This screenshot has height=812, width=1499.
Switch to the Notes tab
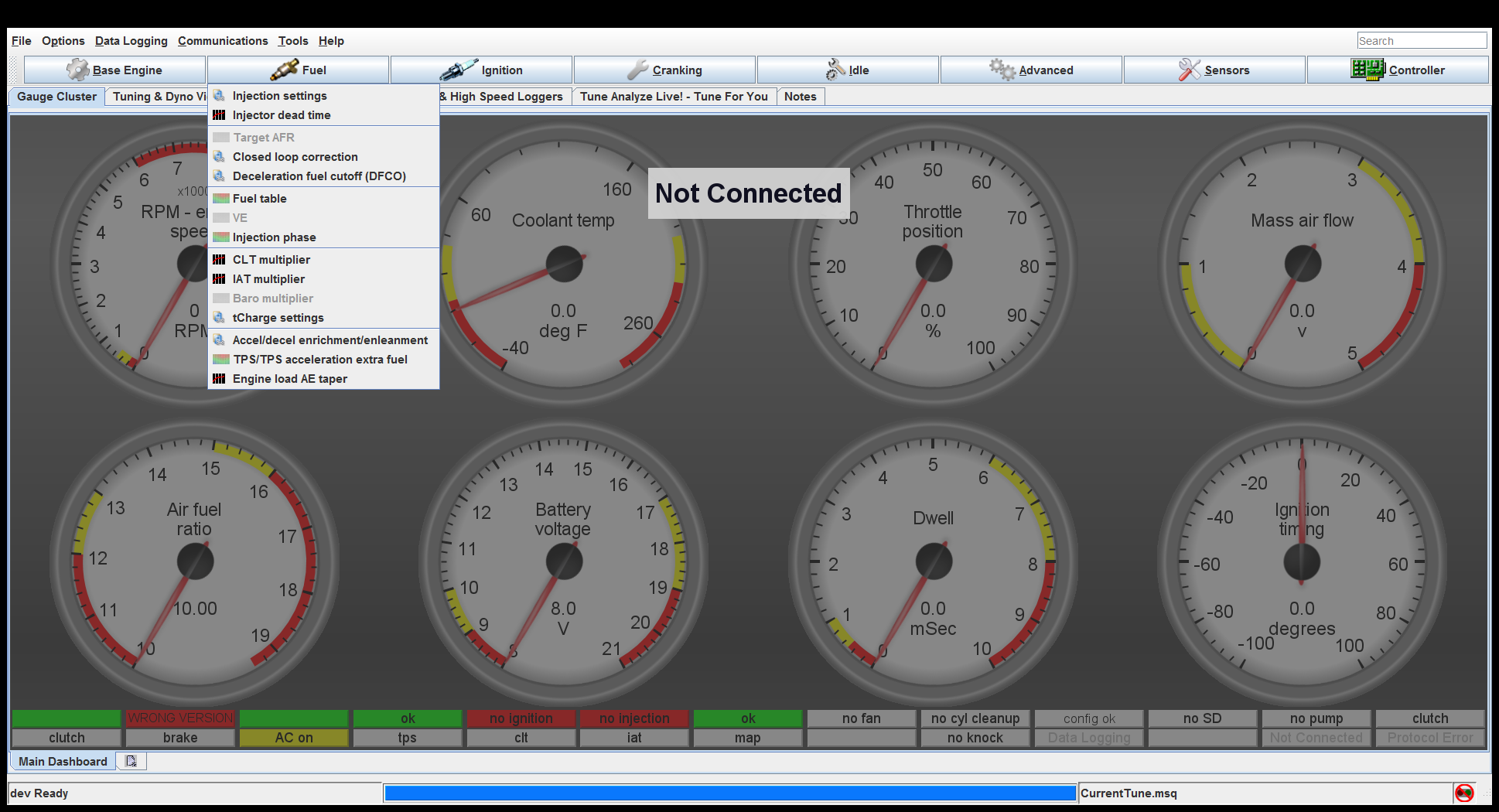pos(801,97)
